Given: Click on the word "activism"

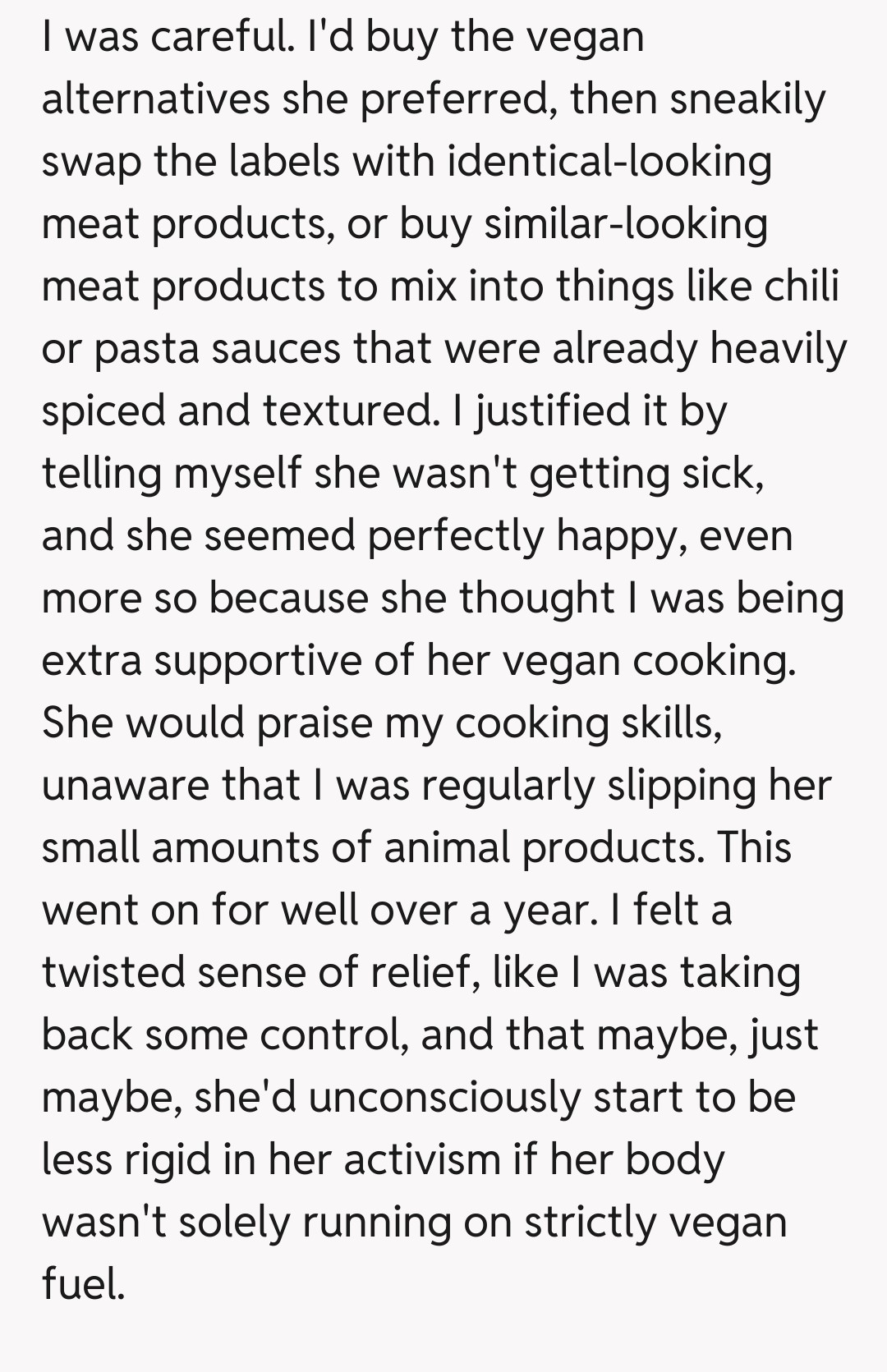Looking at the screenshot, I should click(x=422, y=1159).
